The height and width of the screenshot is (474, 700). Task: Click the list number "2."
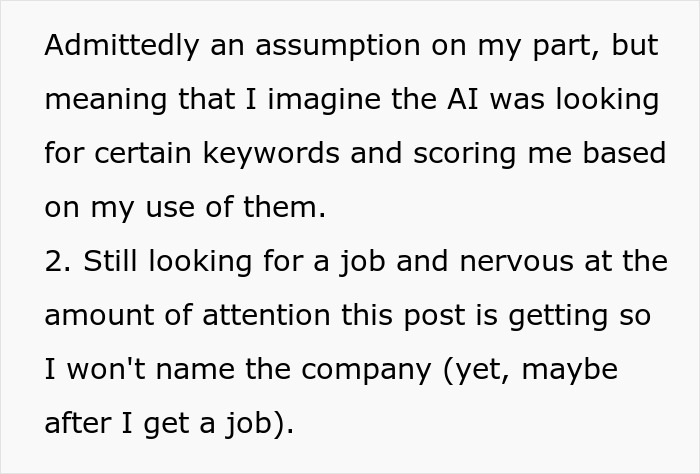coord(56,262)
